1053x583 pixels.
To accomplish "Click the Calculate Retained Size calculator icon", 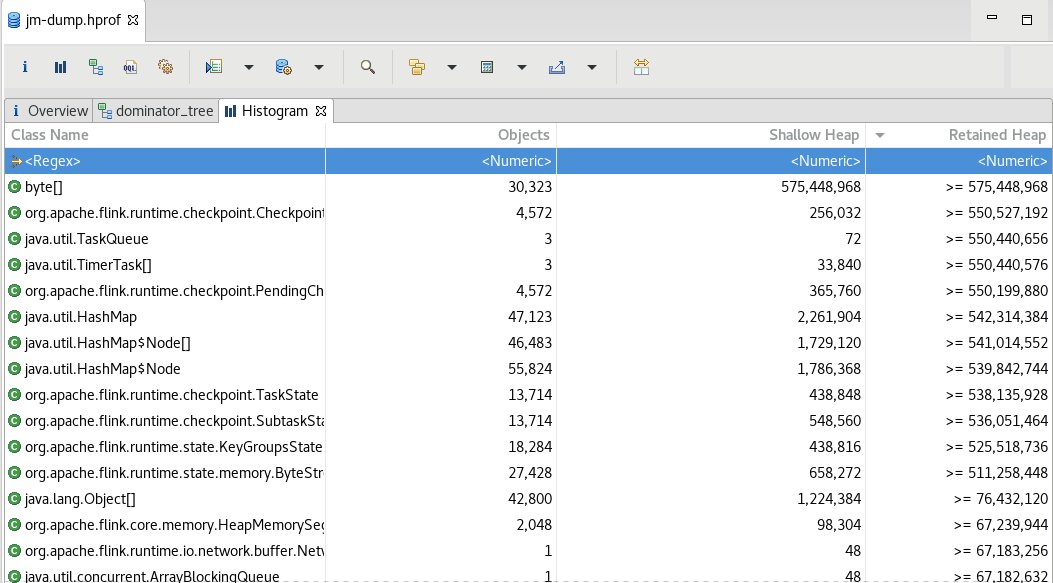I will [487, 67].
